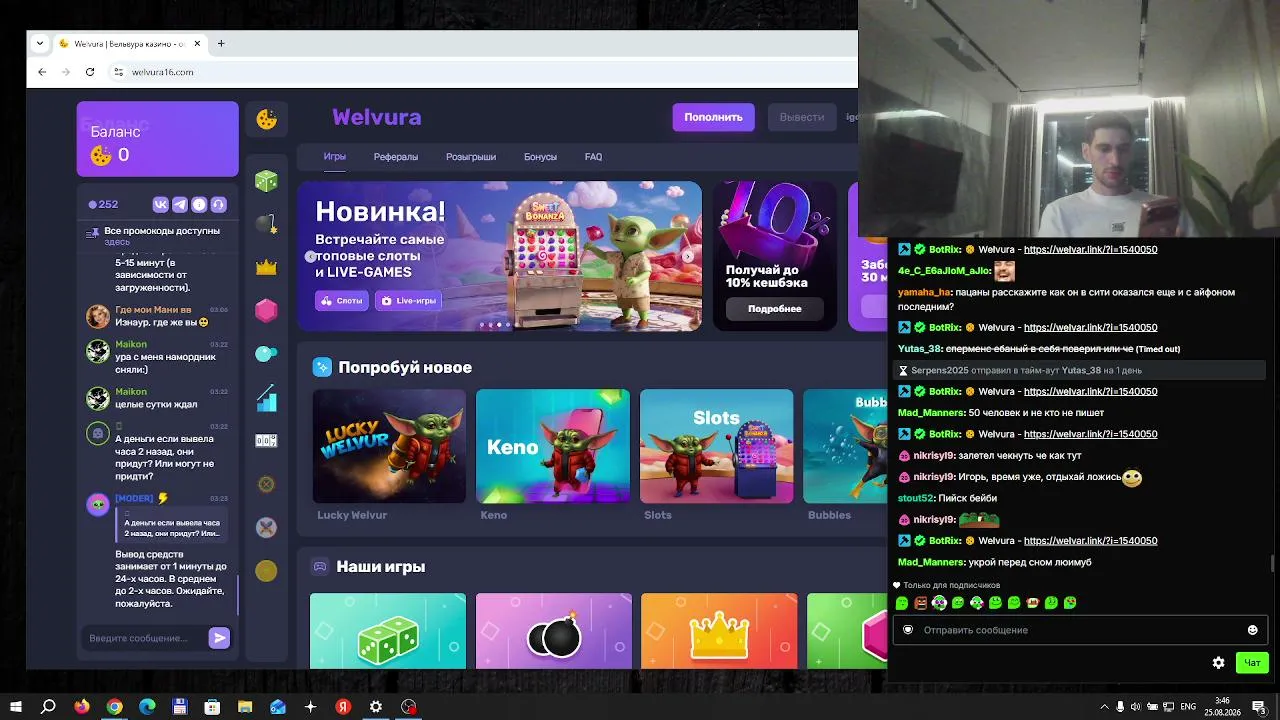
Task: Advance the banner with the right arrow
Action: [x=688, y=256]
